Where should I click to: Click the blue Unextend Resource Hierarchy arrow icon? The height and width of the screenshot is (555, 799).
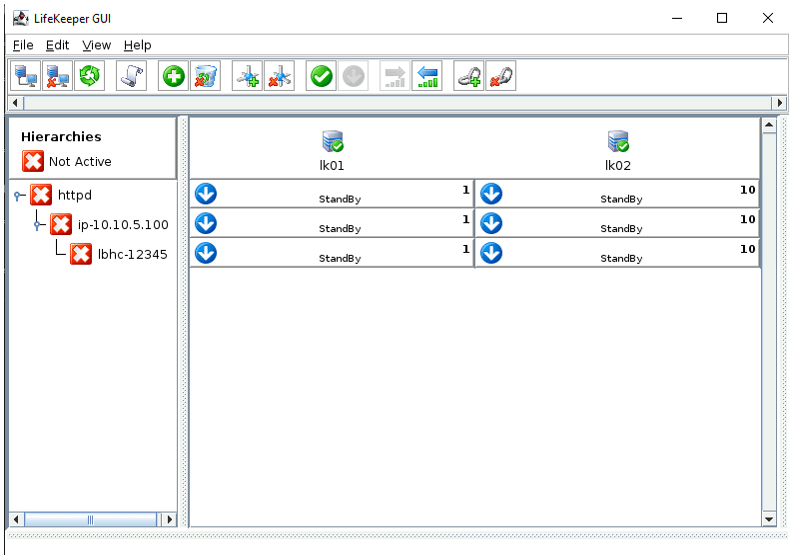[427, 76]
